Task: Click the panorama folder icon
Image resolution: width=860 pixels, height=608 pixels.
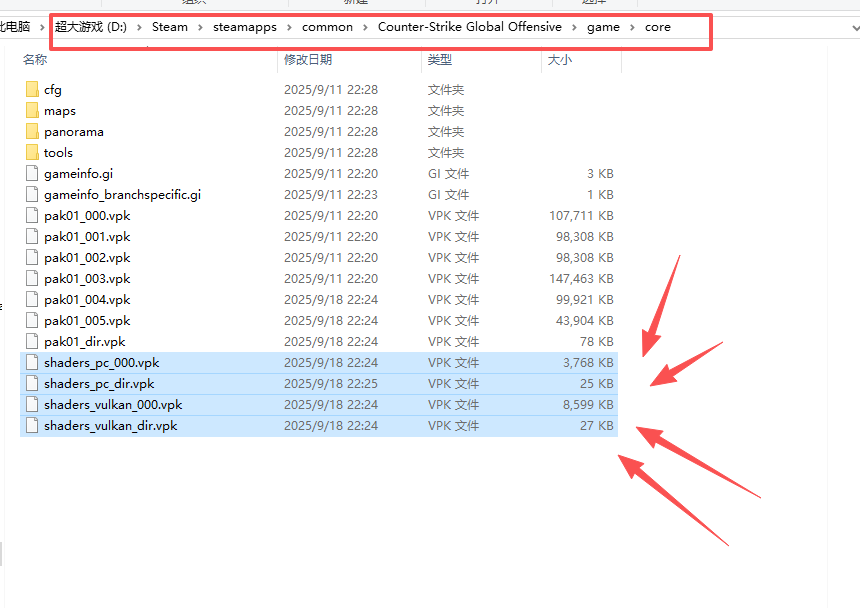Action: coord(32,132)
